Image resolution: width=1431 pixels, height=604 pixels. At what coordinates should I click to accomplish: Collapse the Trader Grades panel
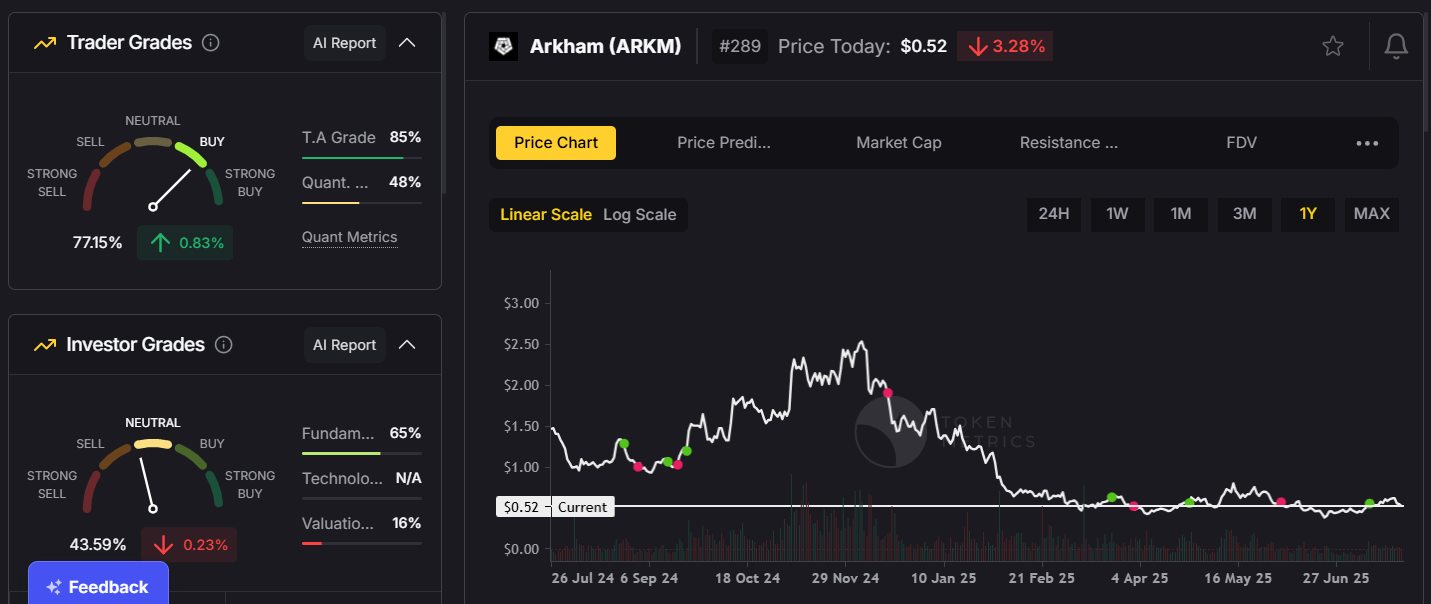click(x=407, y=43)
